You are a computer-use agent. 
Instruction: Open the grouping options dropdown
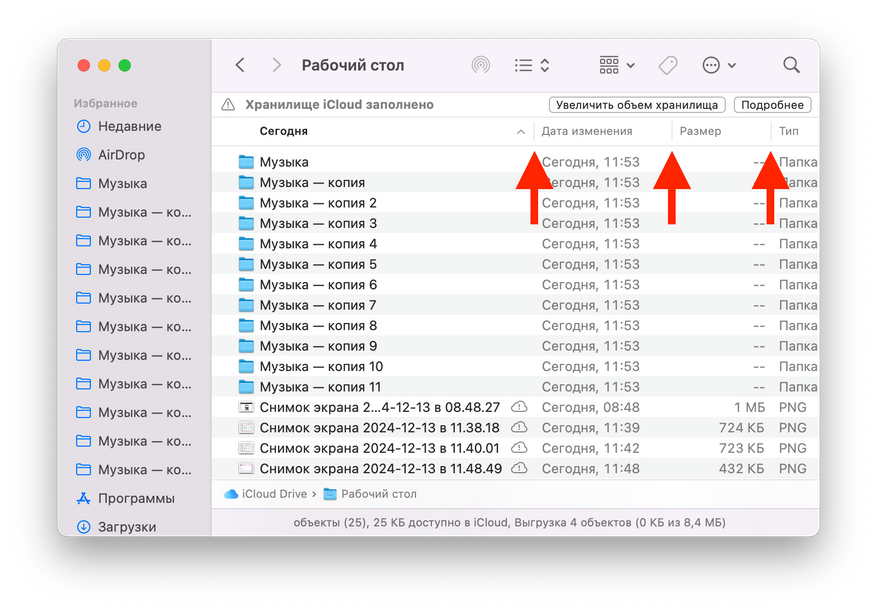[617, 65]
